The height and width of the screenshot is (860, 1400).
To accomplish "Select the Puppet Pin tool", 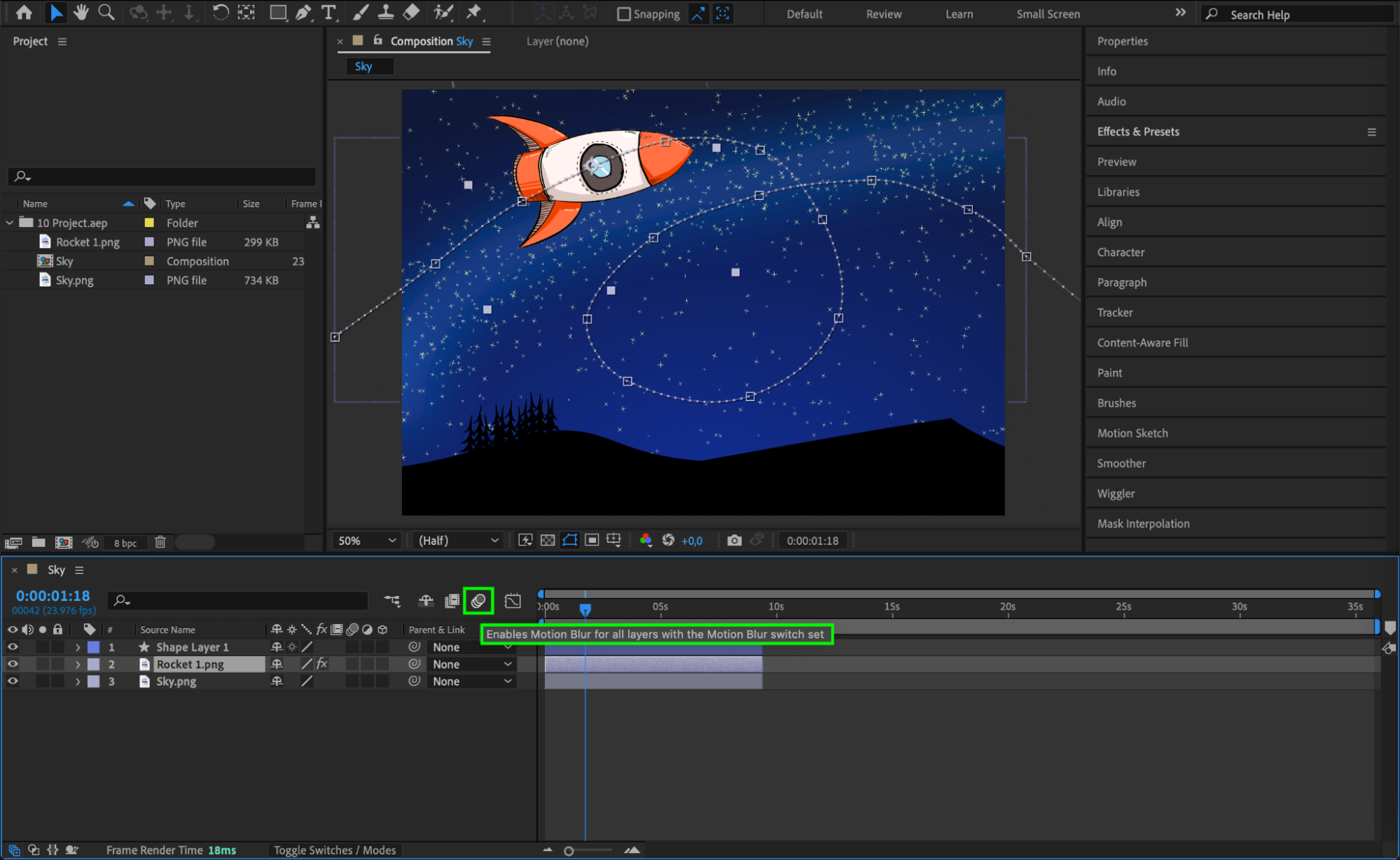I will pyautogui.click(x=474, y=13).
